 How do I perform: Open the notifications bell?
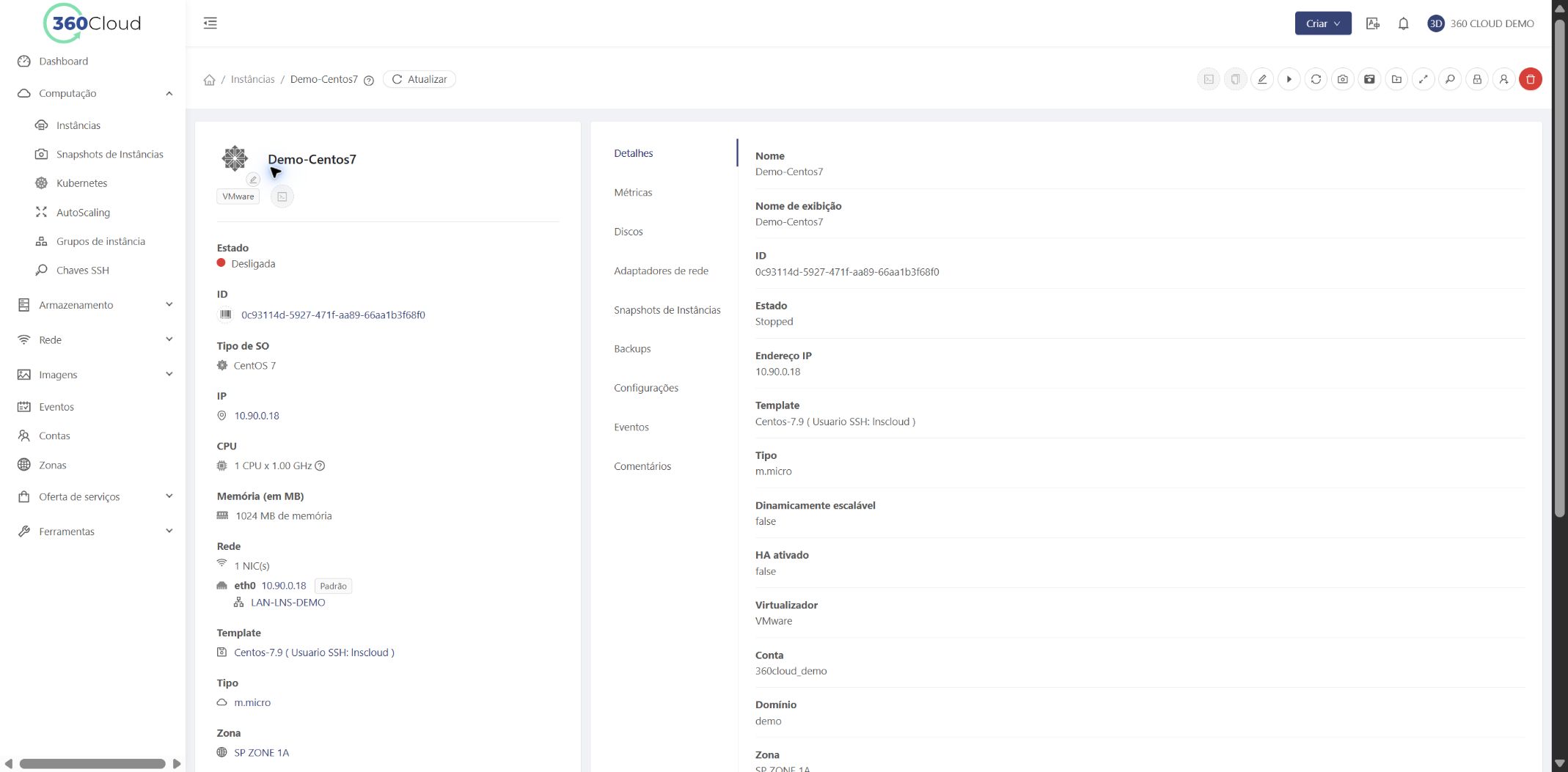click(1403, 23)
